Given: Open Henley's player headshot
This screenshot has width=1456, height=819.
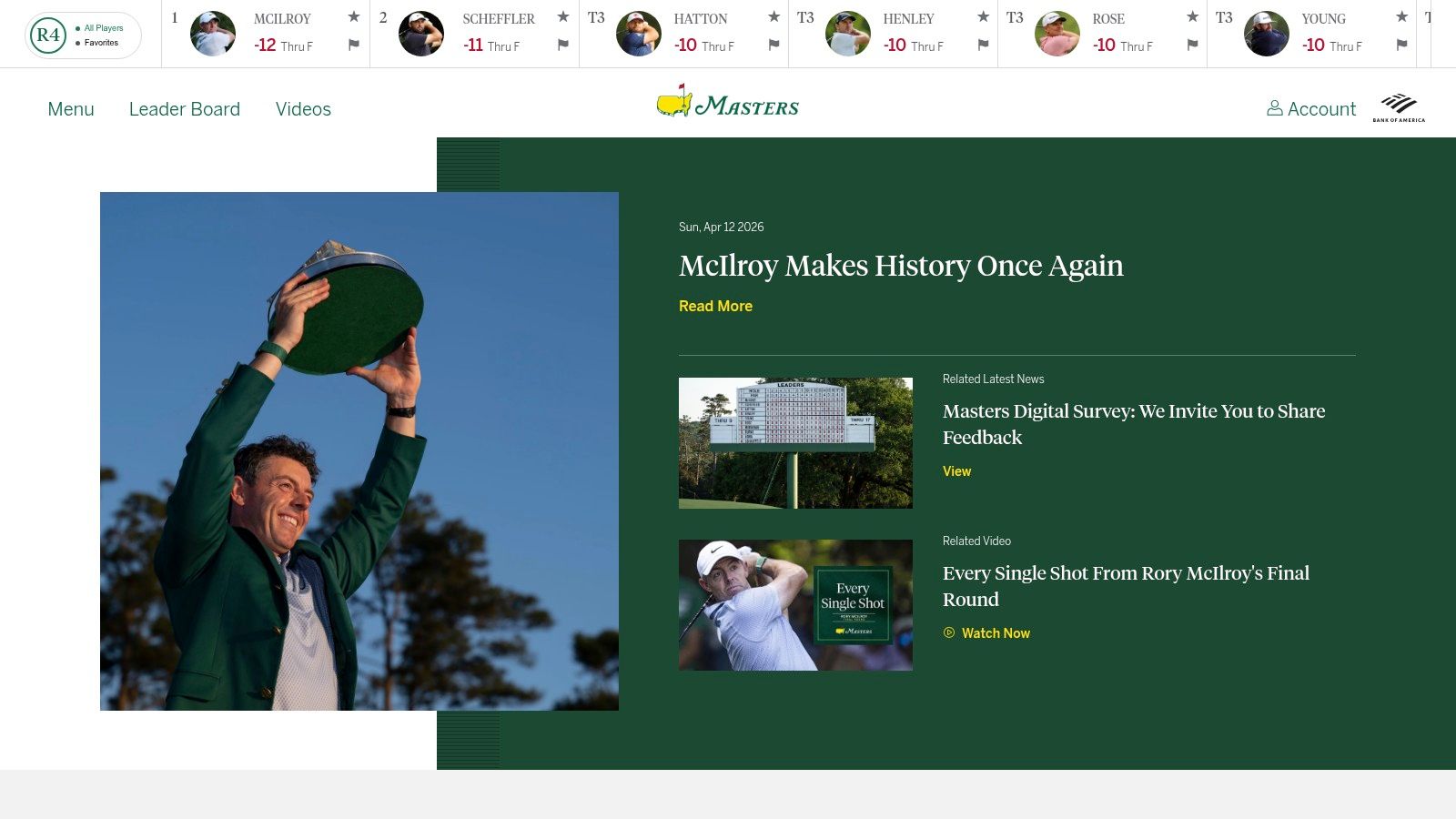Looking at the screenshot, I should pos(848,34).
